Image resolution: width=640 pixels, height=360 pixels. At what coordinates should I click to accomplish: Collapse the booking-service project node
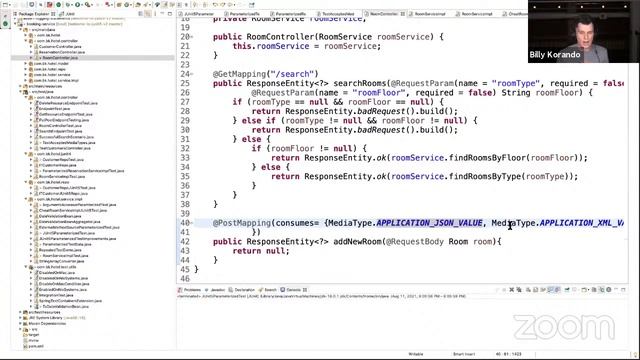coord(15,24)
